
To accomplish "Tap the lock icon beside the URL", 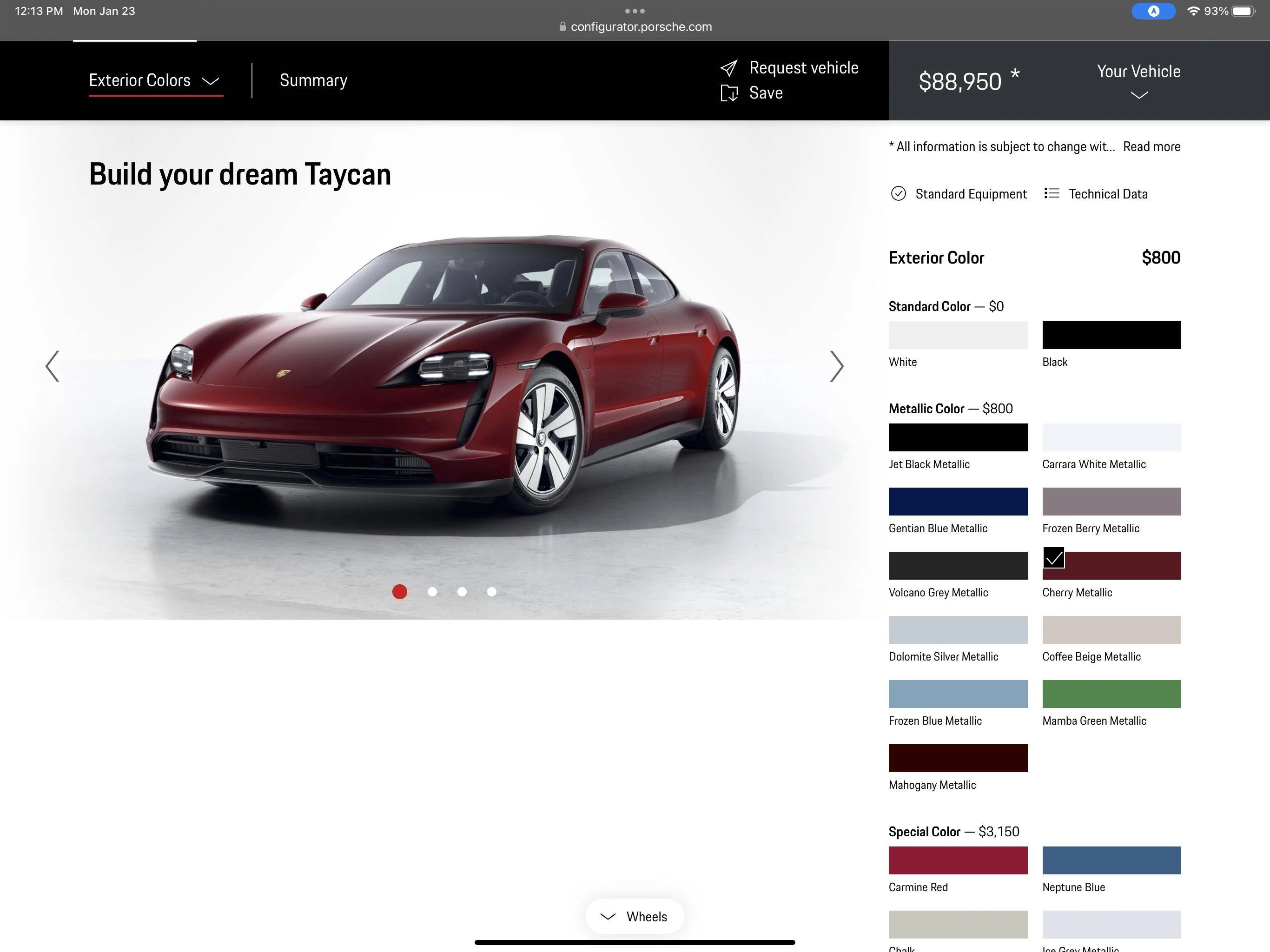I will [562, 26].
